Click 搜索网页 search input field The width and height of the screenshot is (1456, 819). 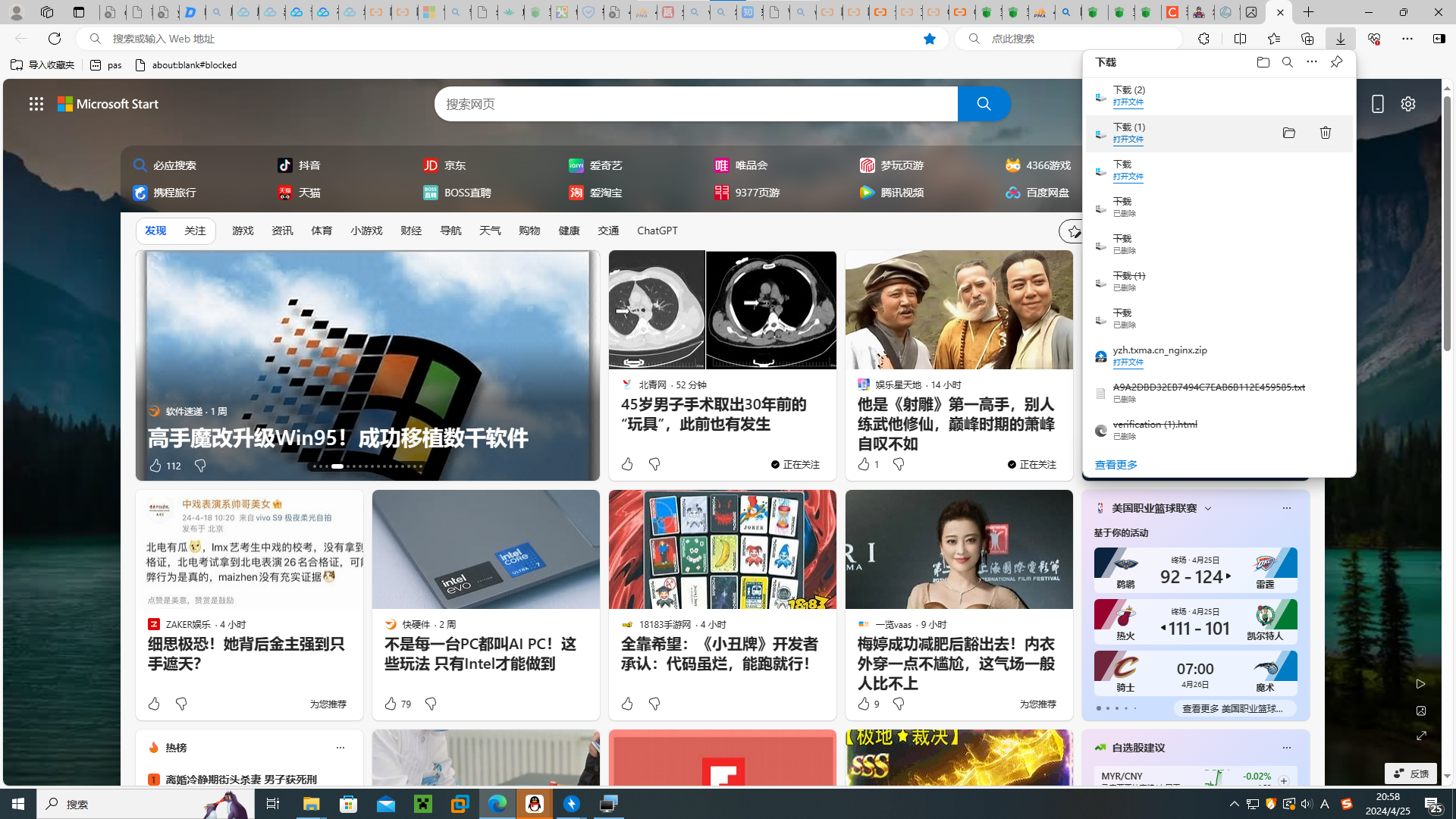[x=696, y=104]
